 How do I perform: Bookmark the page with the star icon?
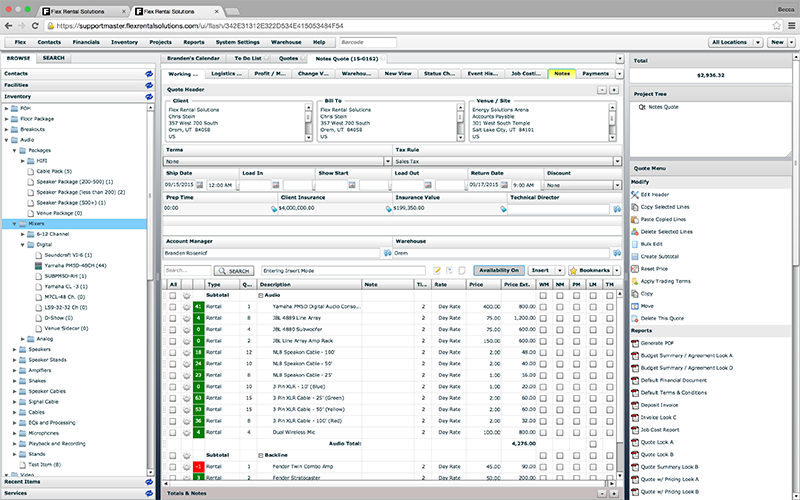point(776,26)
